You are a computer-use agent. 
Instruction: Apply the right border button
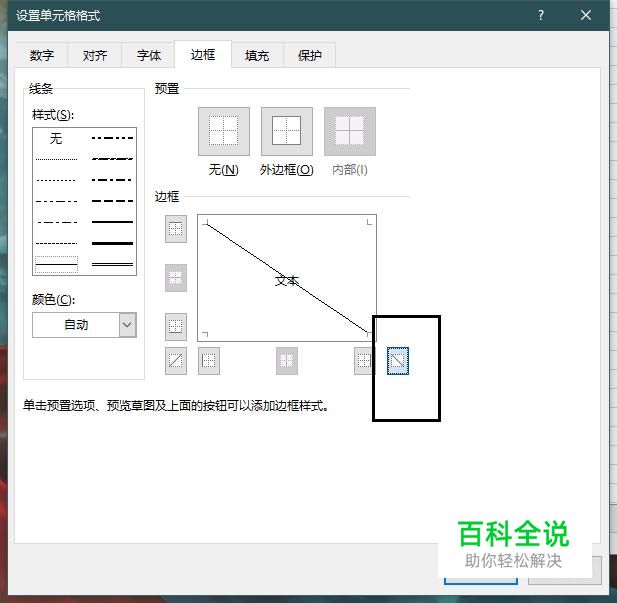click(x=363, y=361)
